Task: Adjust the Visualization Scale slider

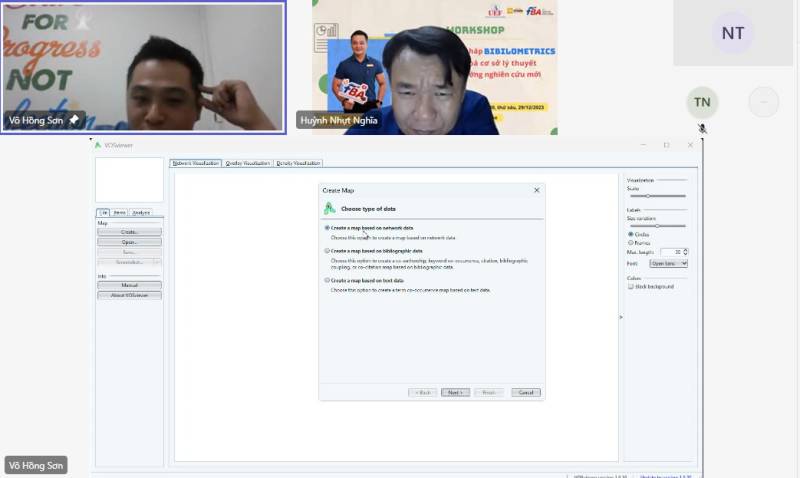Action: 648,196
